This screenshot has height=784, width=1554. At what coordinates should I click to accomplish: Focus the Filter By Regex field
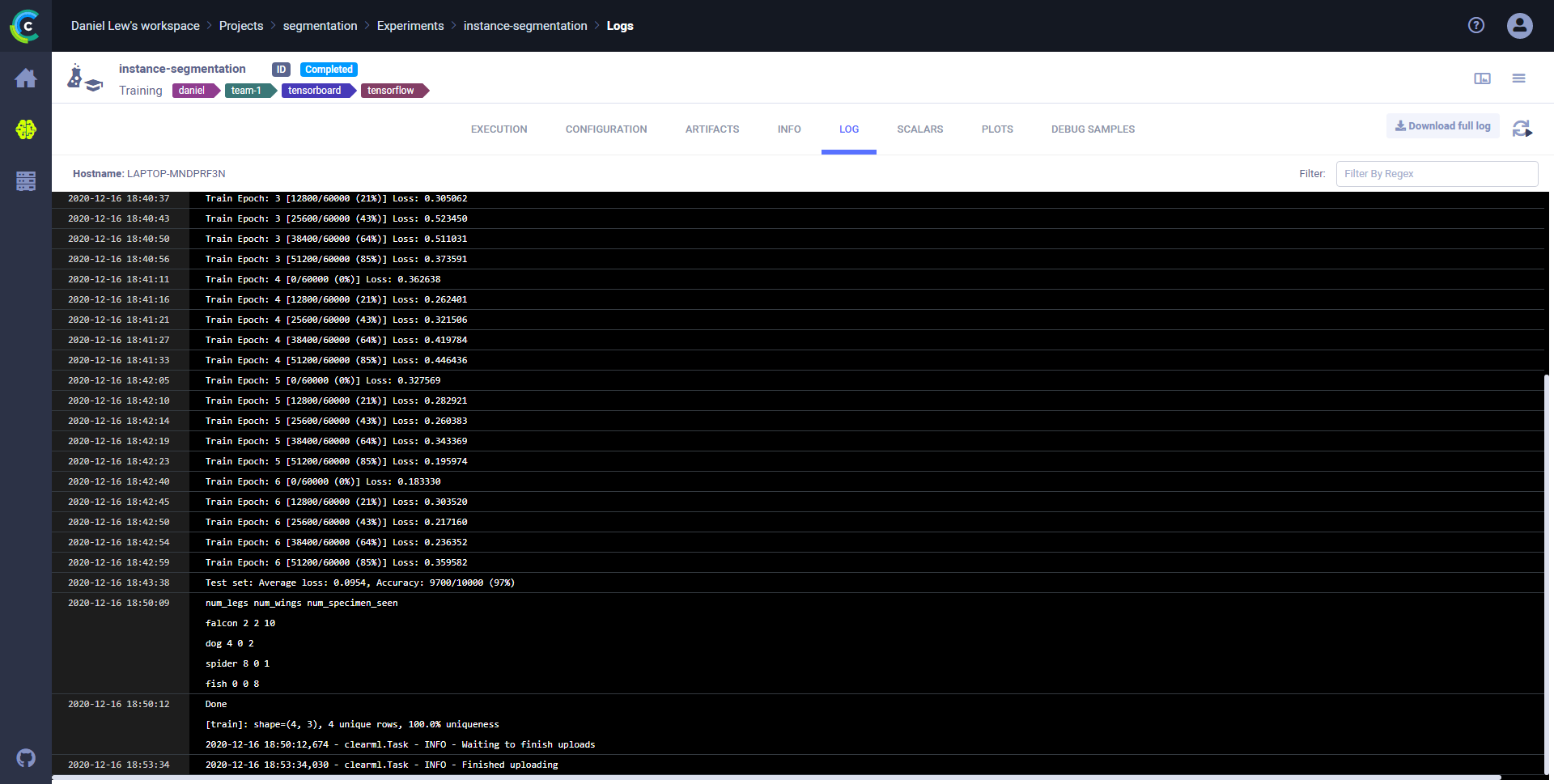1437,174
